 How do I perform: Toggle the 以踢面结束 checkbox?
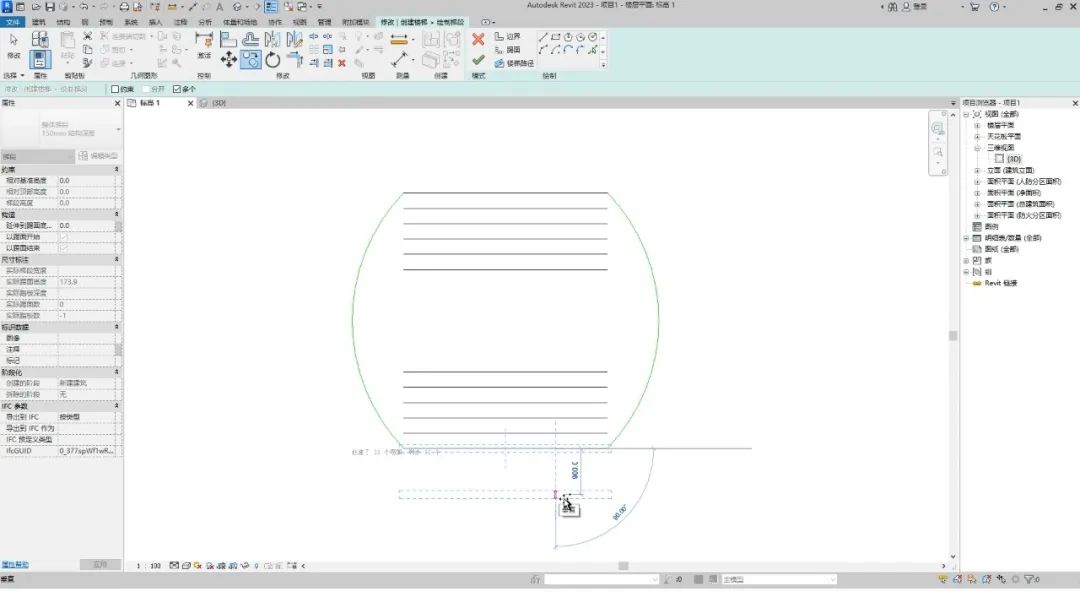coord(63,248)
